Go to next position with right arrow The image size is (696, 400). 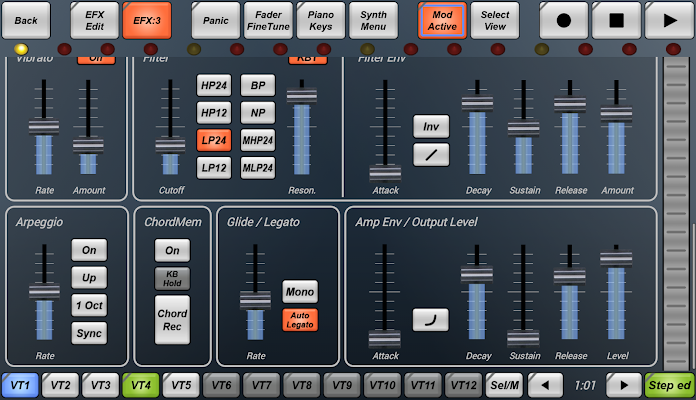point(624,385)
